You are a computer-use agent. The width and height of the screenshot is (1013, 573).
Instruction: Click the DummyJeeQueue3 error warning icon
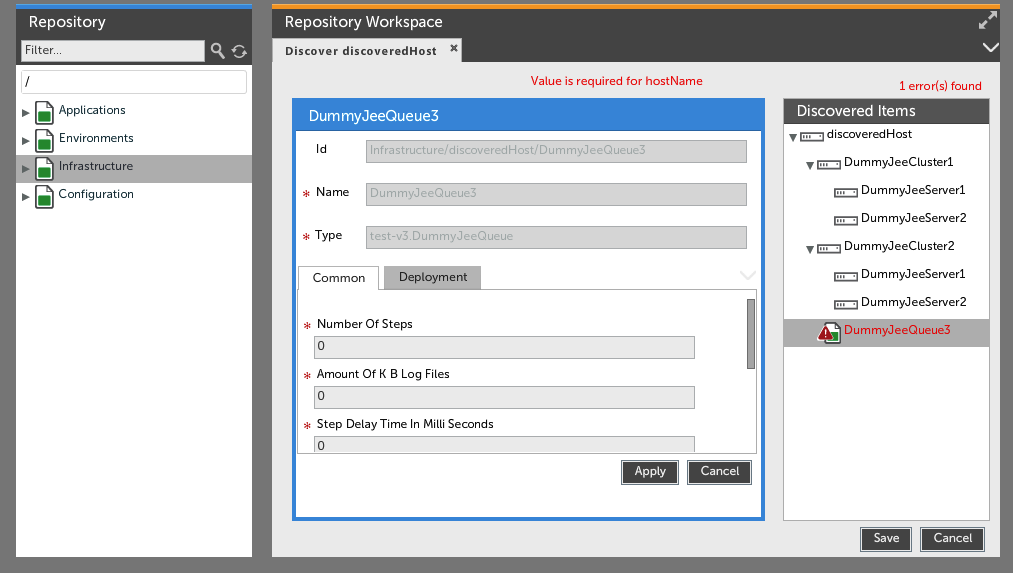[x=829, y=332]
